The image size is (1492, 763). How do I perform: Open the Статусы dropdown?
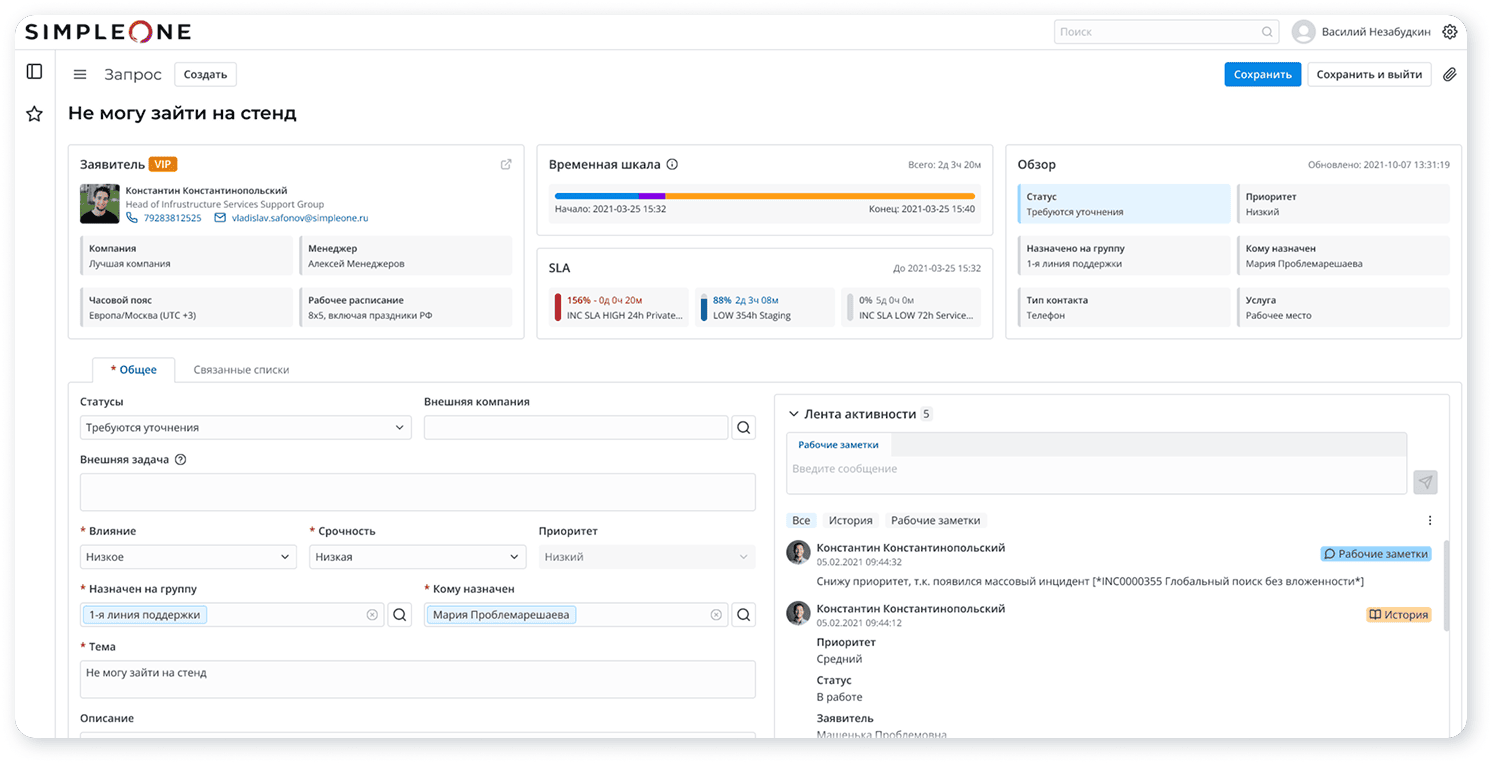click(x=245, y=428)
